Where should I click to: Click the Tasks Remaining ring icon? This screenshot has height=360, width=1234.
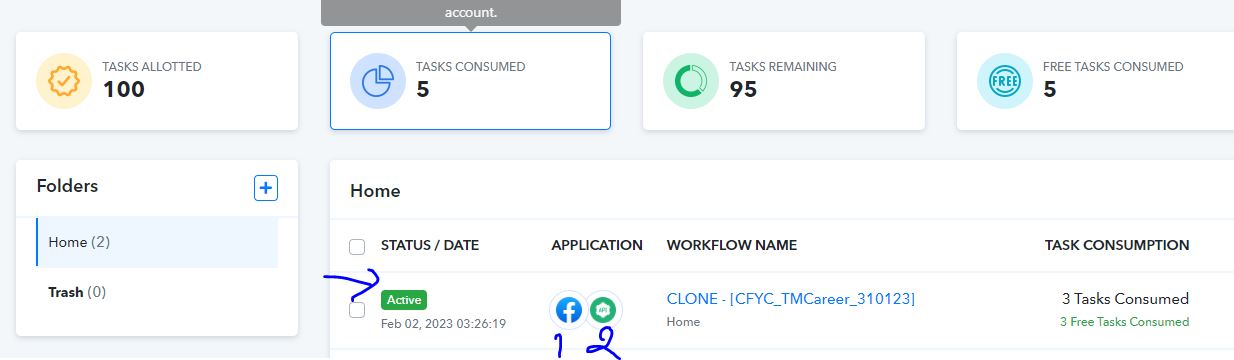[x=691, y=81]
